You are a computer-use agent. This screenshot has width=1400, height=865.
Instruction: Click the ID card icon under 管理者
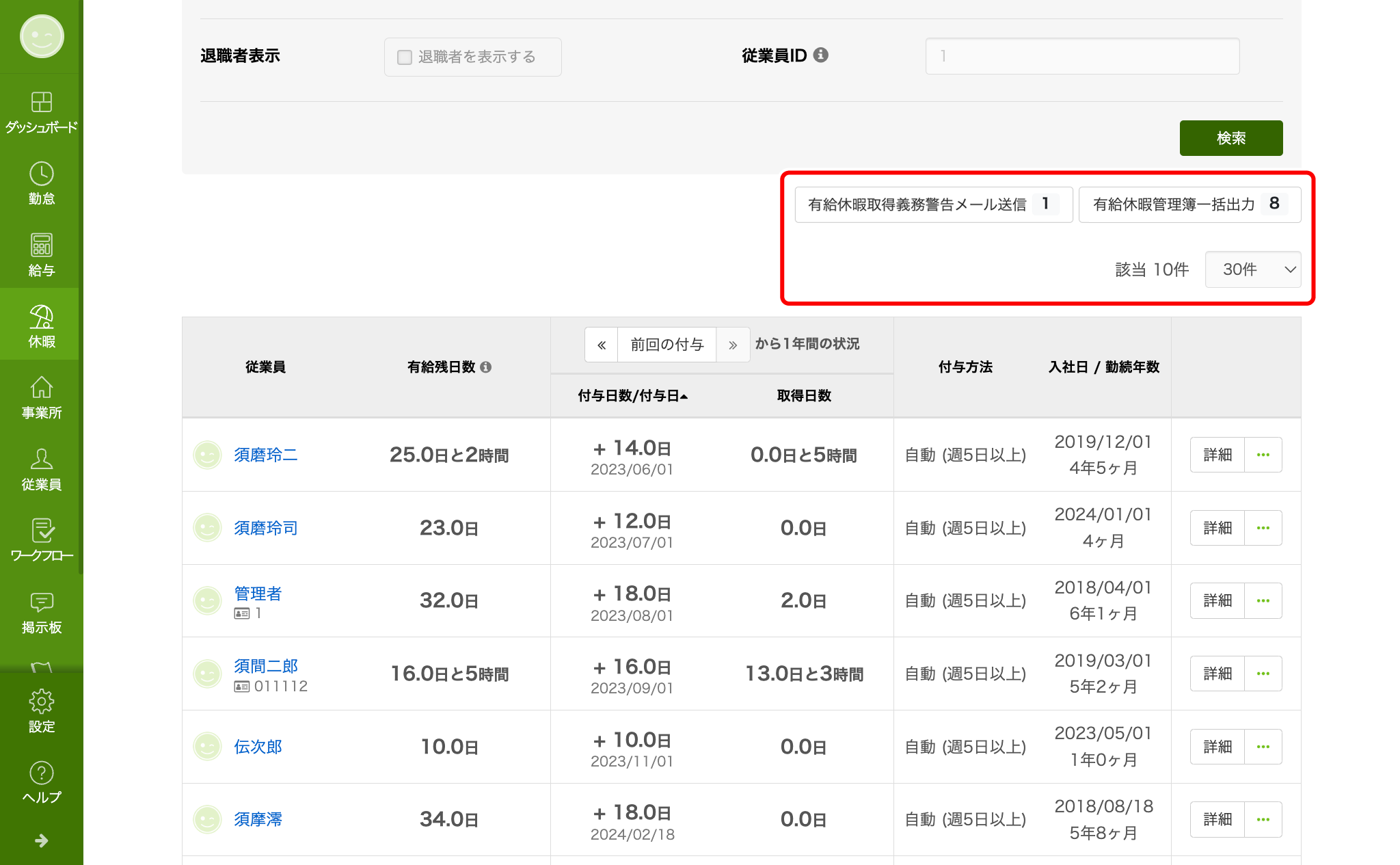click(242, 613)
